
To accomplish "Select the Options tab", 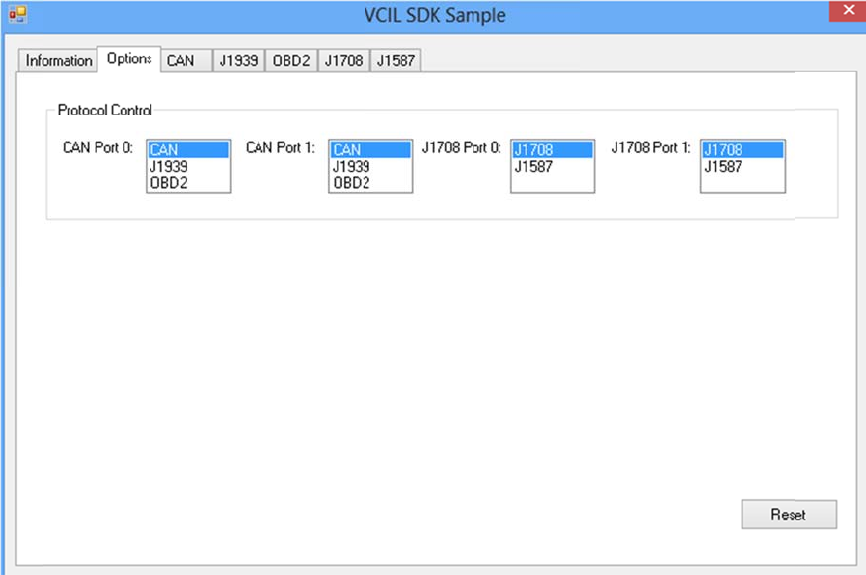I will coord(129,59).
